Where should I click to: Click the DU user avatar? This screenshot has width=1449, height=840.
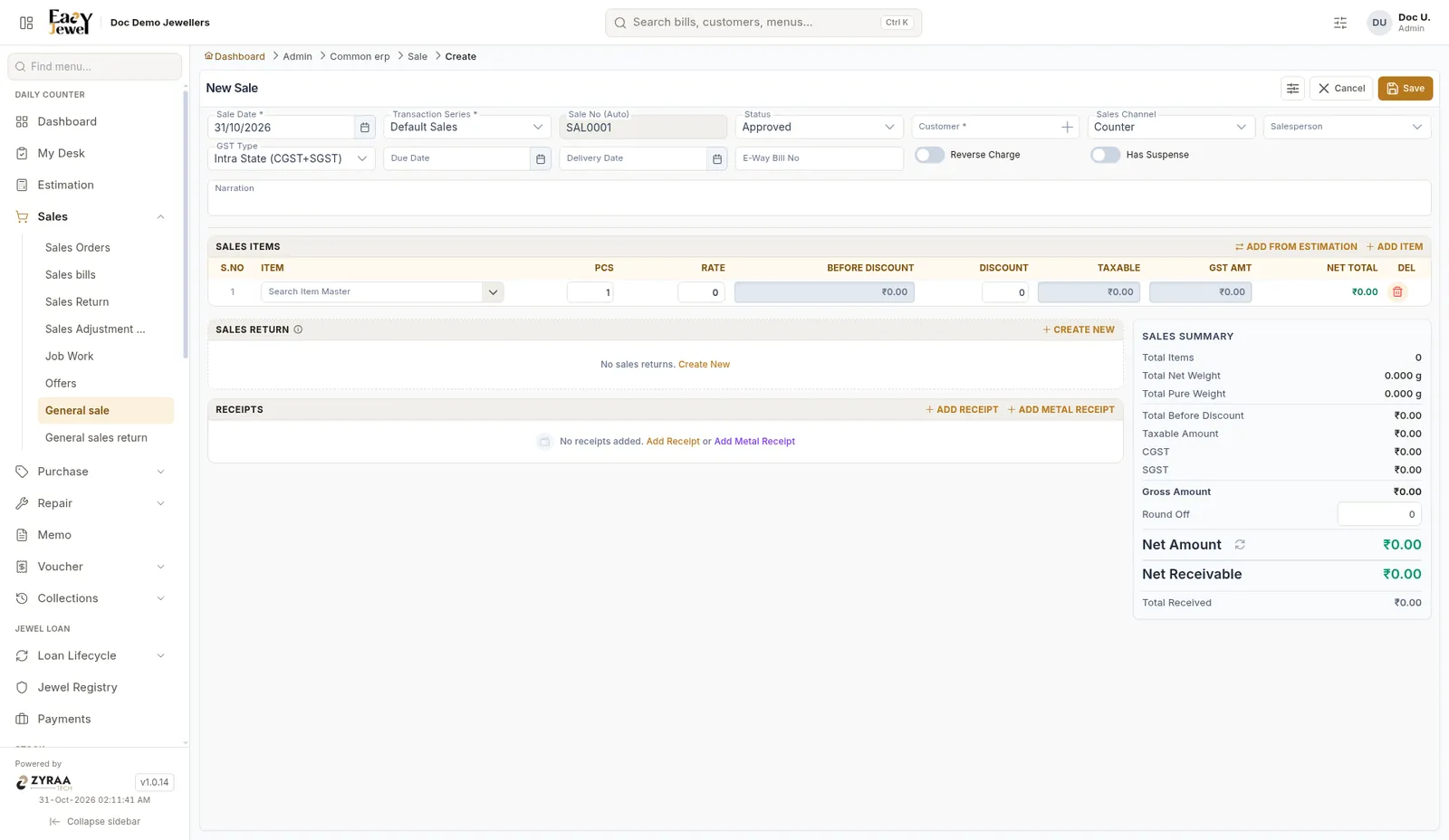point(1378,23)
